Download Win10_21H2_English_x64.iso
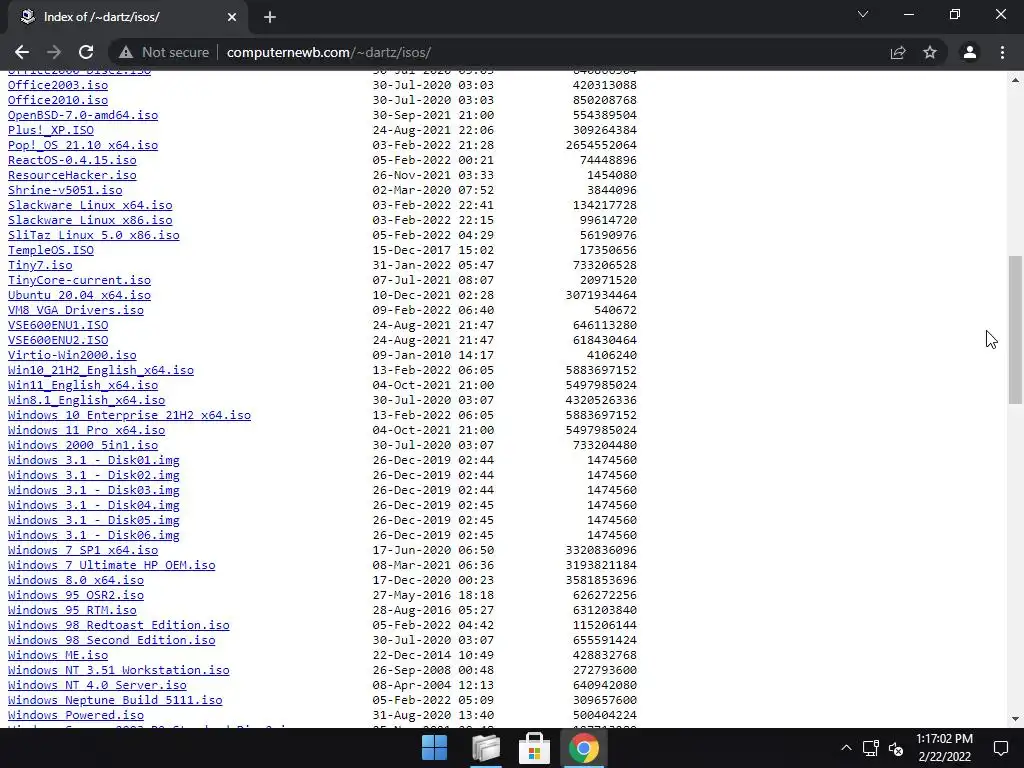The image size is (1024, 768). tap(101, 370)
